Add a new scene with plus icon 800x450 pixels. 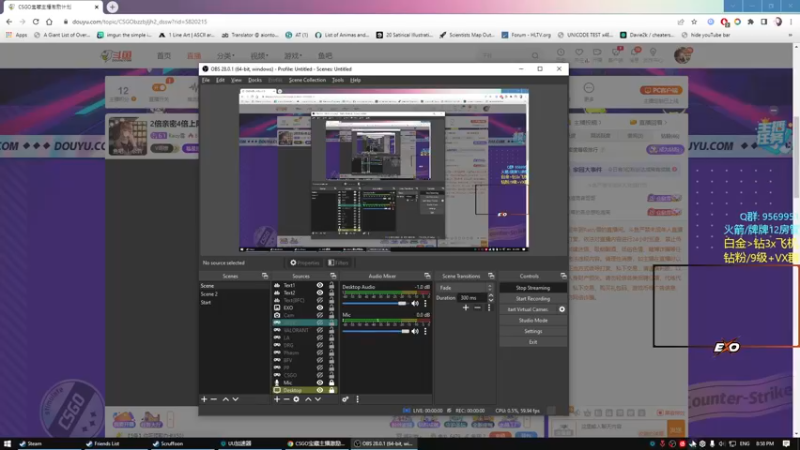click(204, 399)
